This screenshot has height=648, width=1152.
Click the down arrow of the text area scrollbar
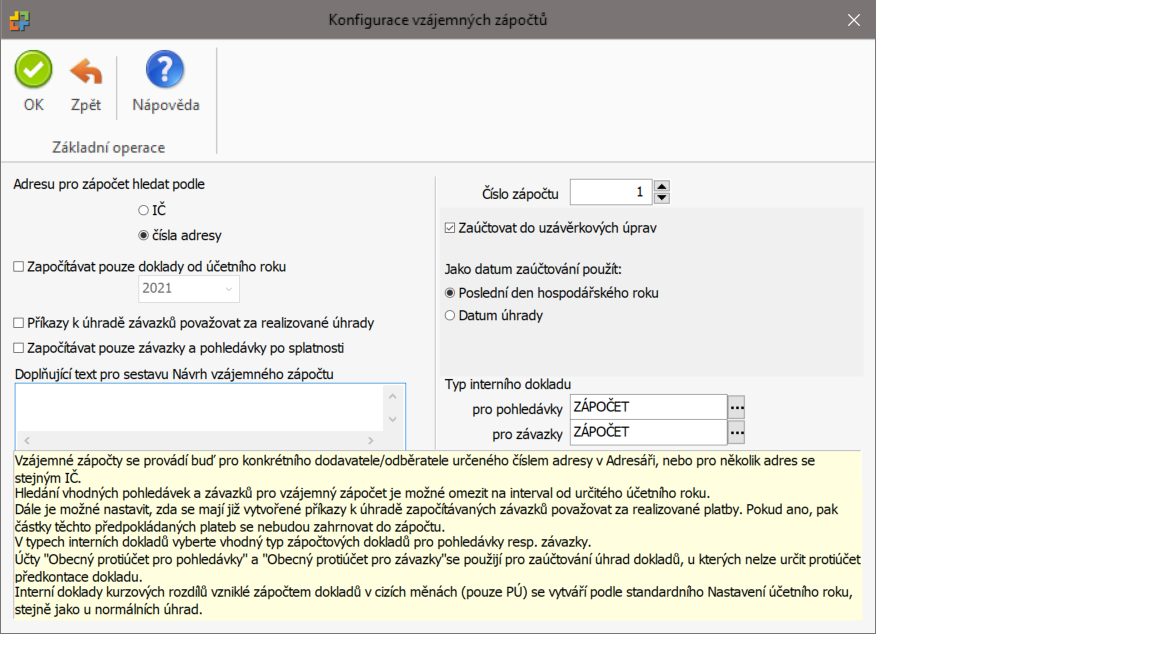click(x=392, y=420)
